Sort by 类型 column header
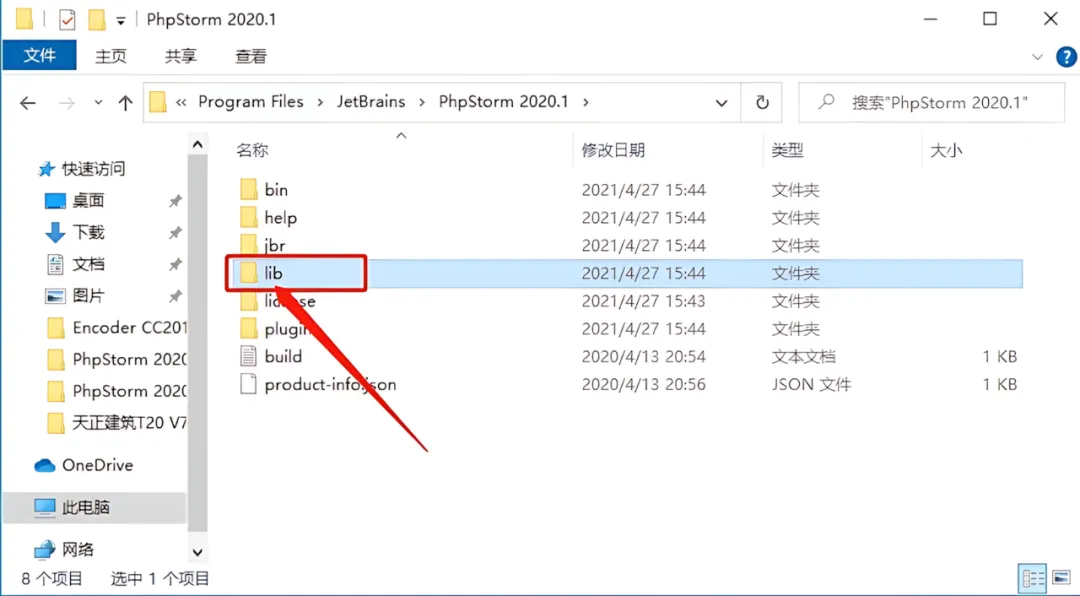The width and height of the screenshot is (1080, 596). pos(787,150)
